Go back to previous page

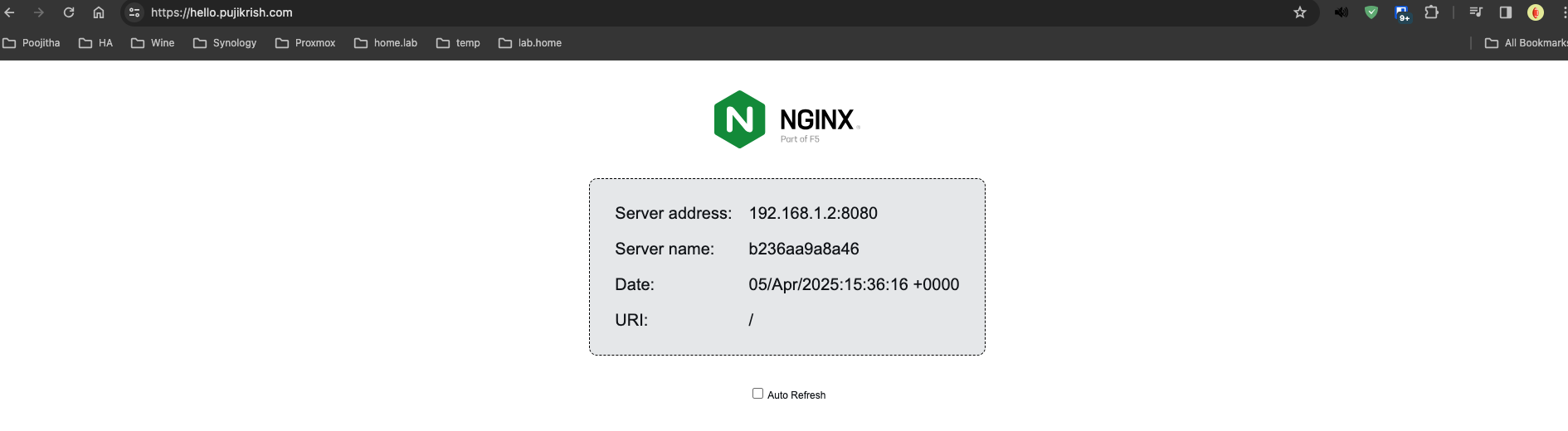[10, 12]
